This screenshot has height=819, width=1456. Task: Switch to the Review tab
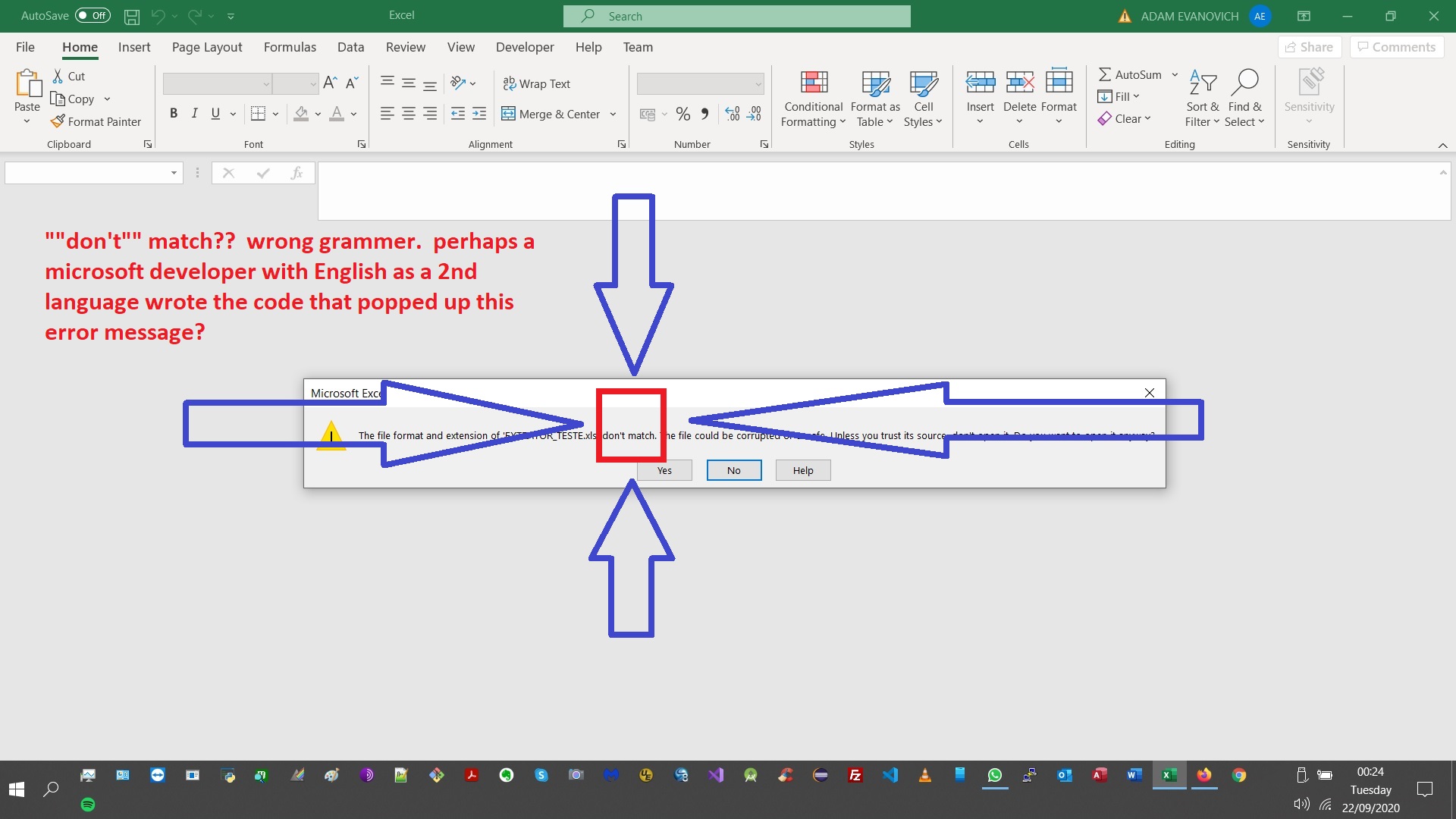406,47
